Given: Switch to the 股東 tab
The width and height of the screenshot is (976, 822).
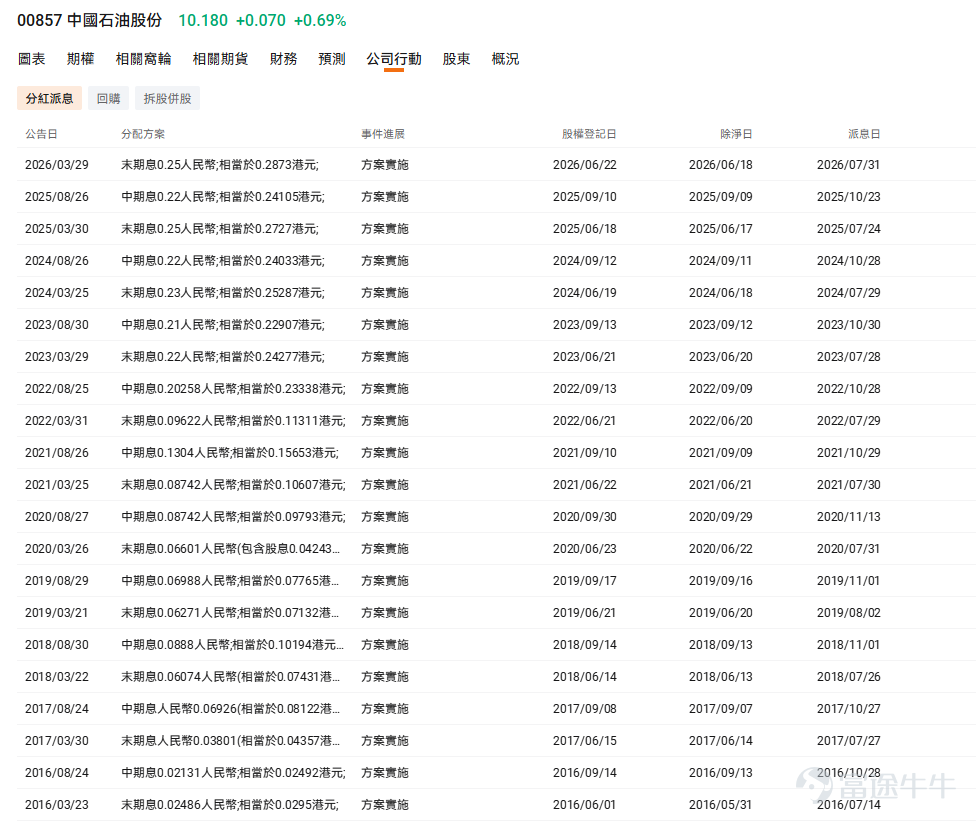Looking at the screenshot, I should pyautogui.click(x=456, y=59).
